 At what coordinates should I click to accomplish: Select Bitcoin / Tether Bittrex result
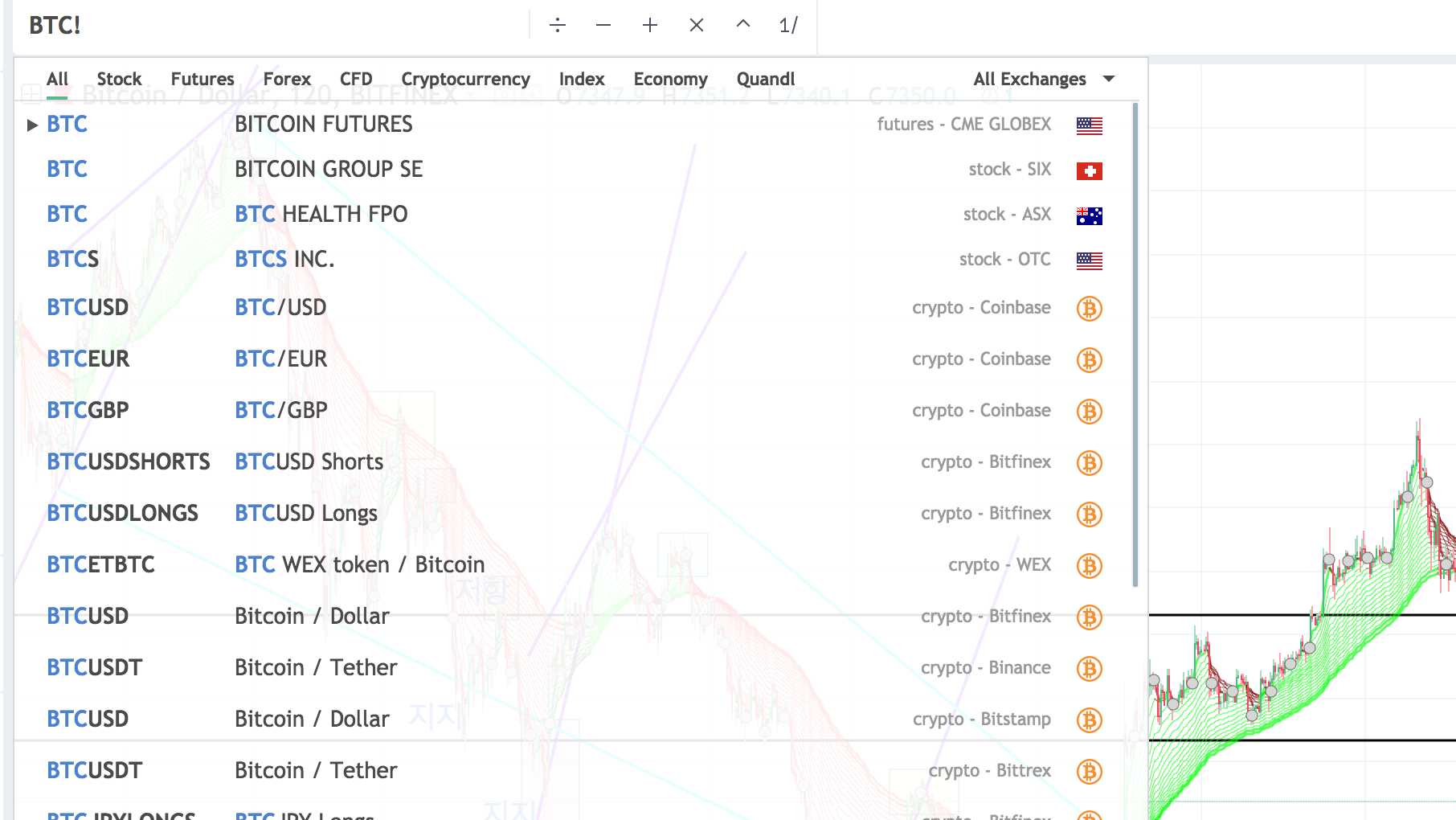coord(574,770)
